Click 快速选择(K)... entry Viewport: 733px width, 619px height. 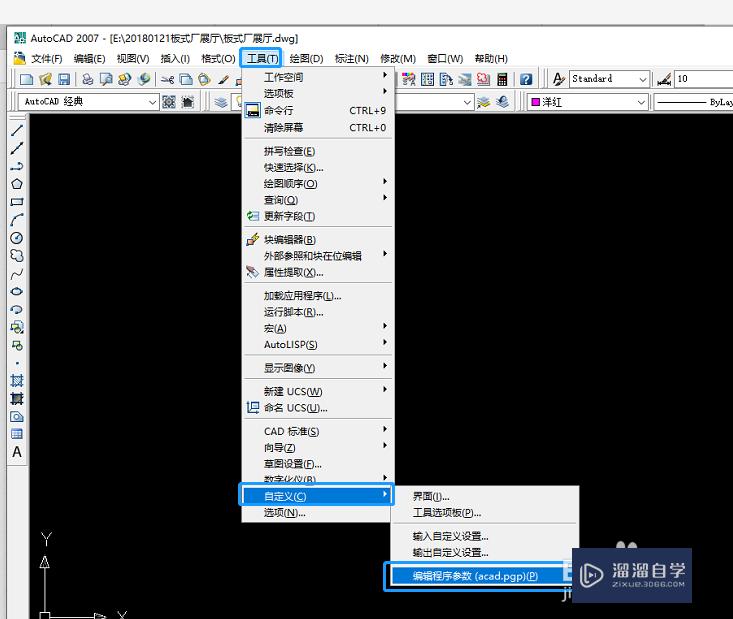[318, 167]
